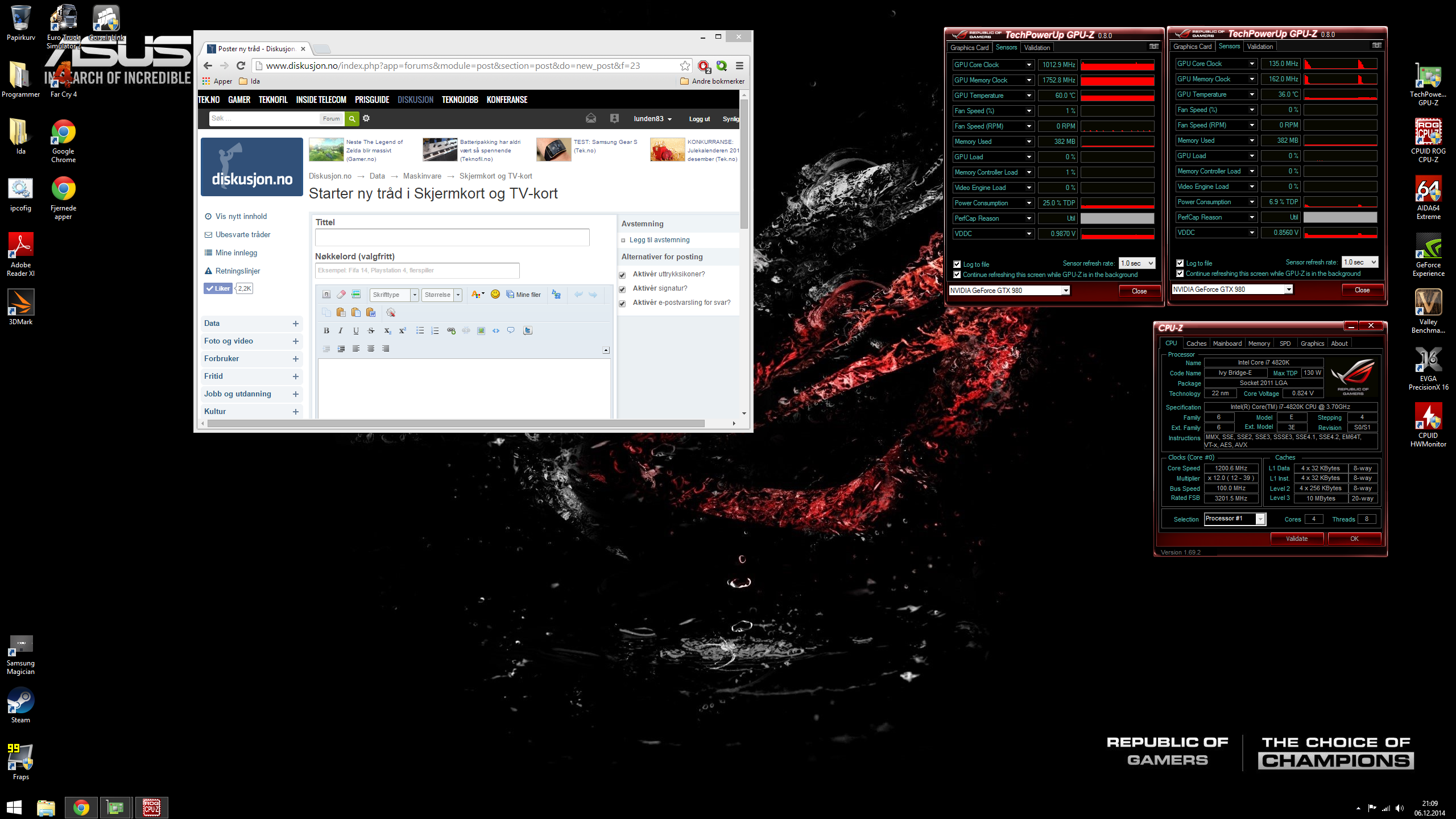The width and height of the screenshot is (1456, 819).
Task: Click the eraser remove-format icon
Action: point(341,294)
